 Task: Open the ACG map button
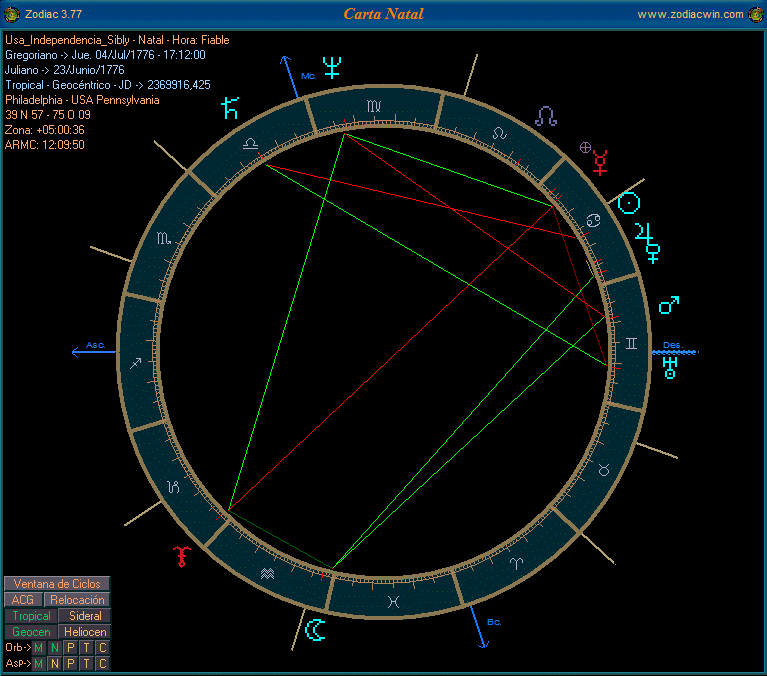[23, 600]
